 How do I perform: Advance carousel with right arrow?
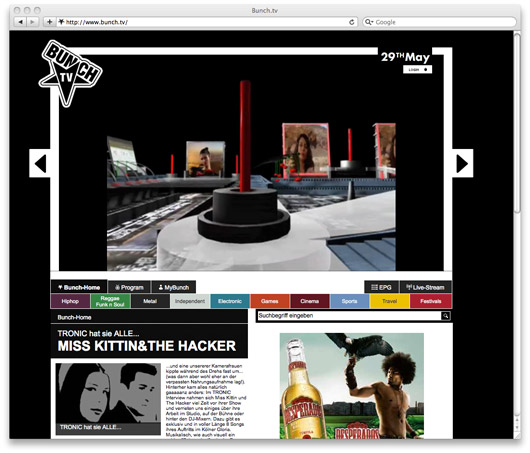[x=462, y=163]
